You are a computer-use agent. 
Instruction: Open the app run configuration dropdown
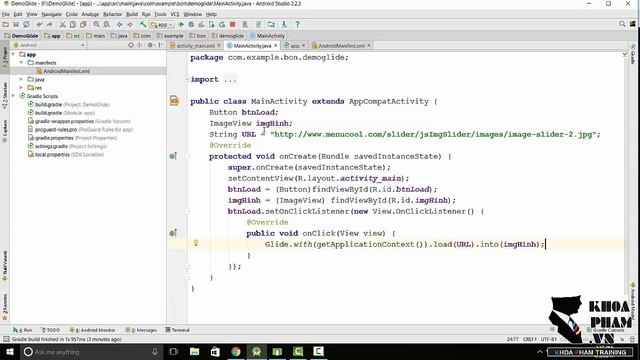click(x=162, y=25)
